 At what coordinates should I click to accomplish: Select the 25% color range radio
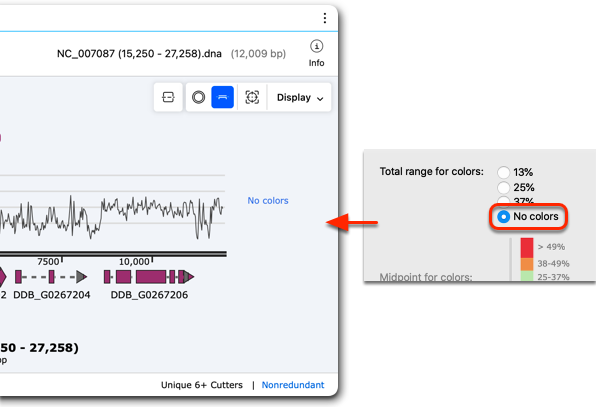click(x=504, y=187)
